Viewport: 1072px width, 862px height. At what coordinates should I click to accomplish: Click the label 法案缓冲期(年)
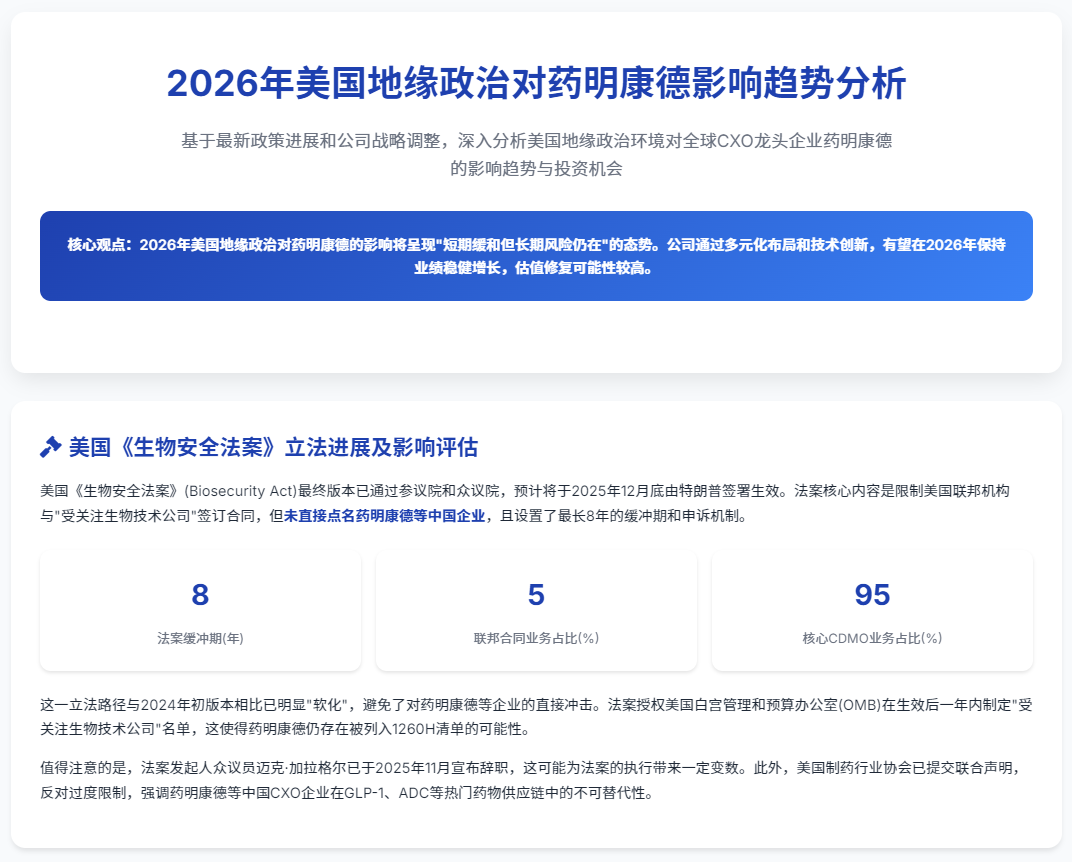coord(200,638)
